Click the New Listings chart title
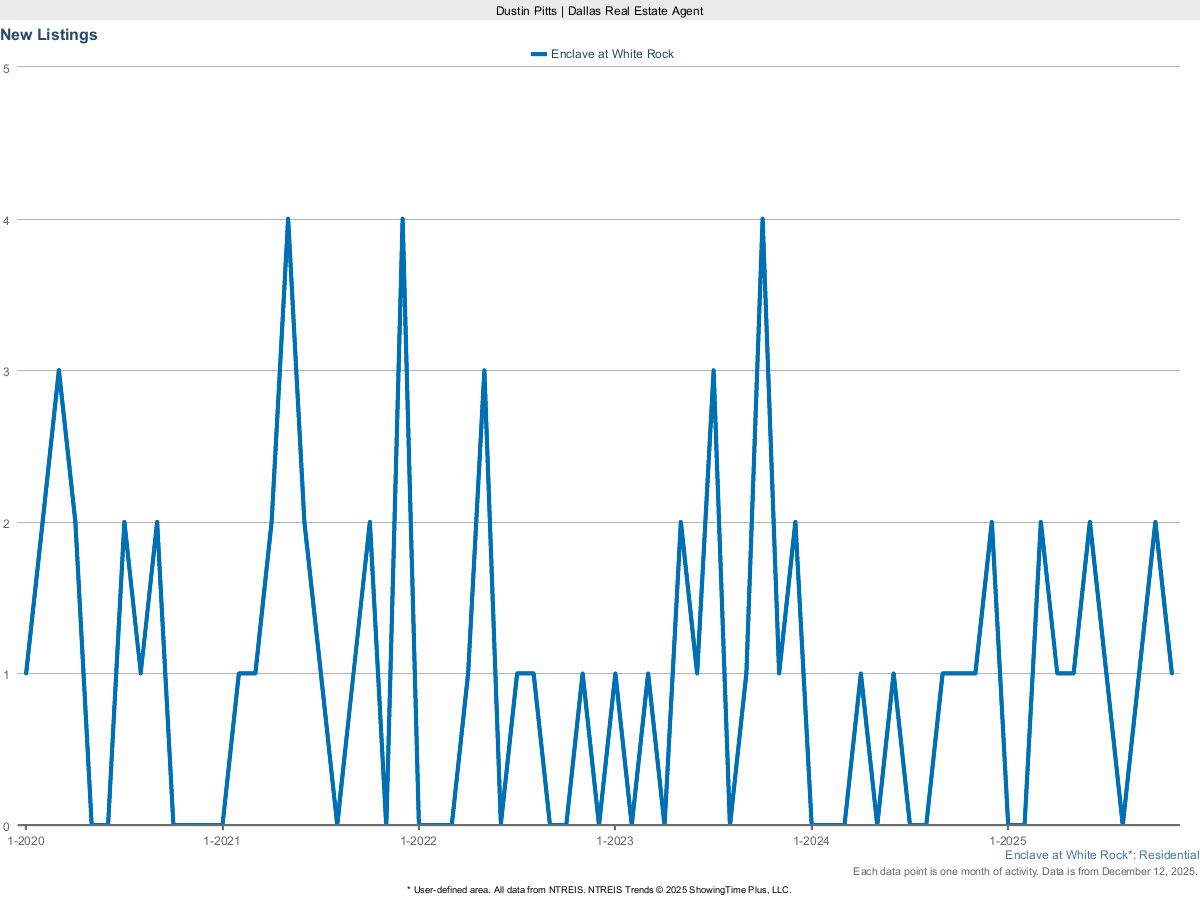The image size is (1200, 900). click(49, 35)
